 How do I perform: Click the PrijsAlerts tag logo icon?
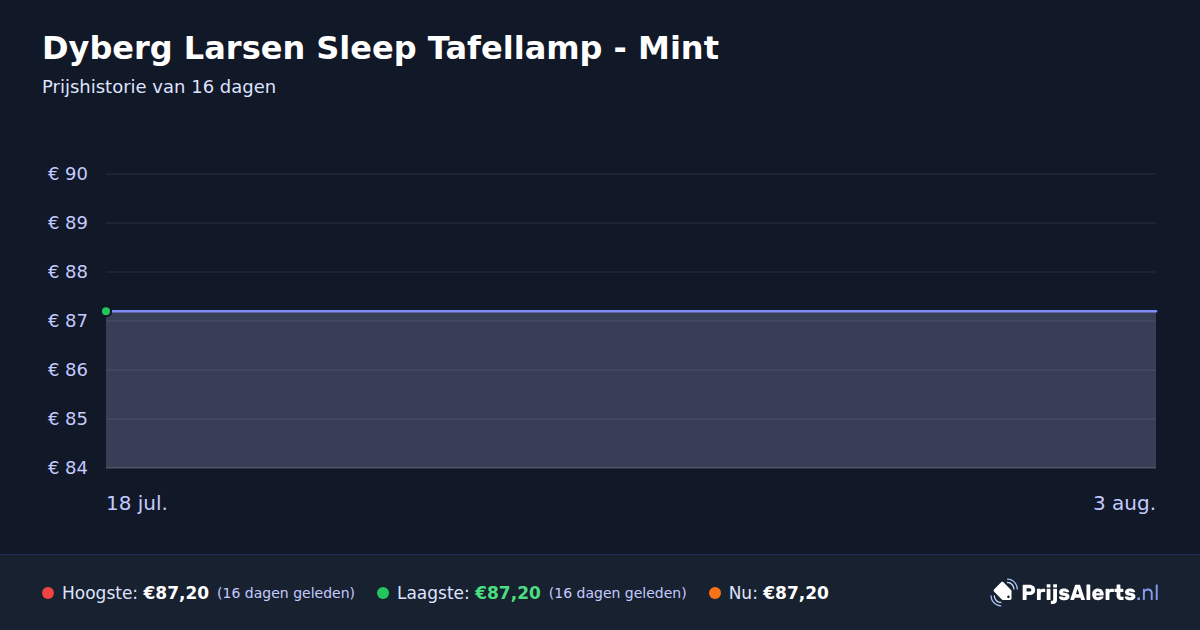1003,593
